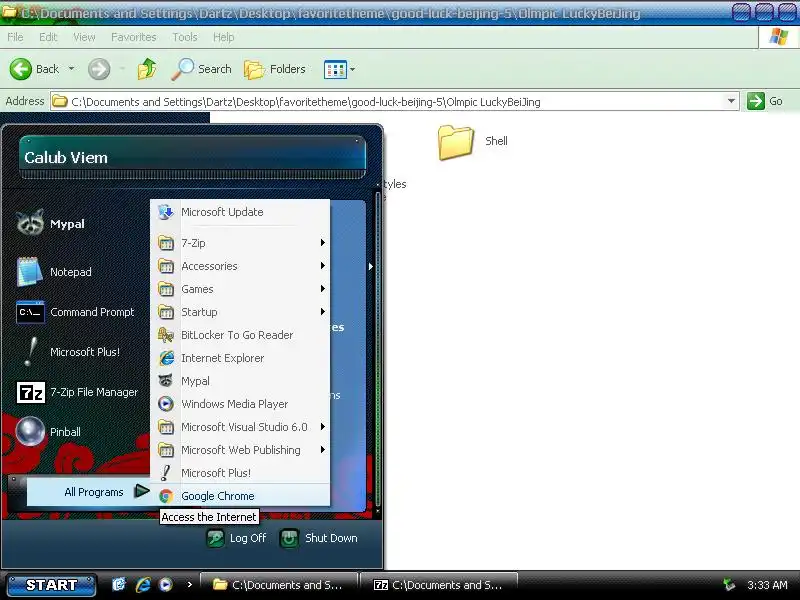The width and height of the screenshot is (800, 600).
Task: Click the Search toolbar button
Action: click(202, 69)
